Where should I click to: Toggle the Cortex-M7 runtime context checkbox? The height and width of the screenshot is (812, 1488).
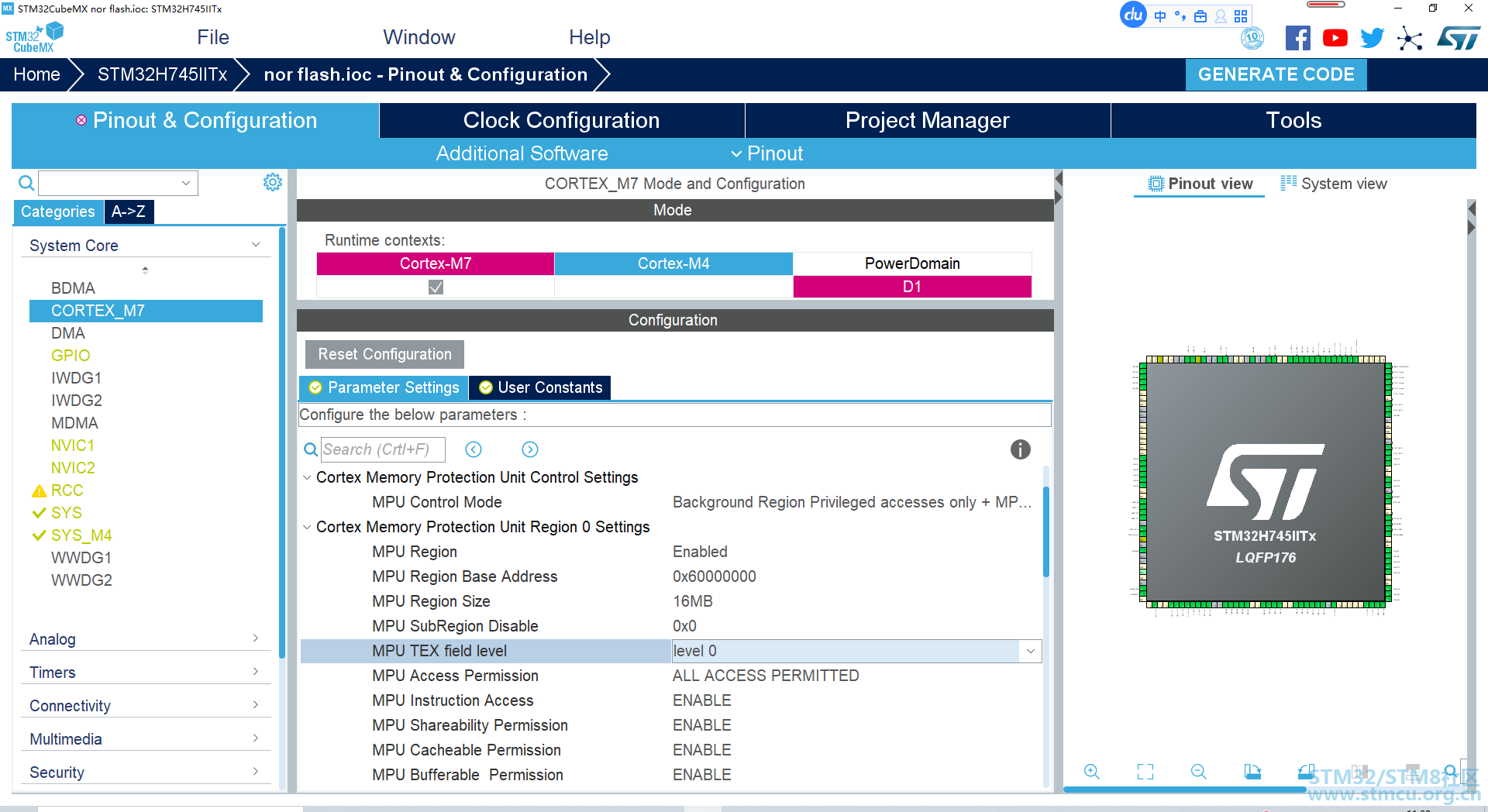pyautogui.click(x=436, y=287)
